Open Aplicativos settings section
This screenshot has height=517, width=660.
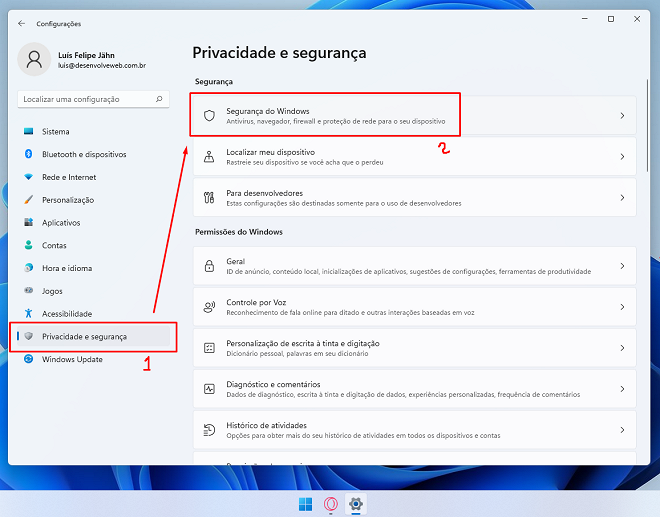click(93, 222)
